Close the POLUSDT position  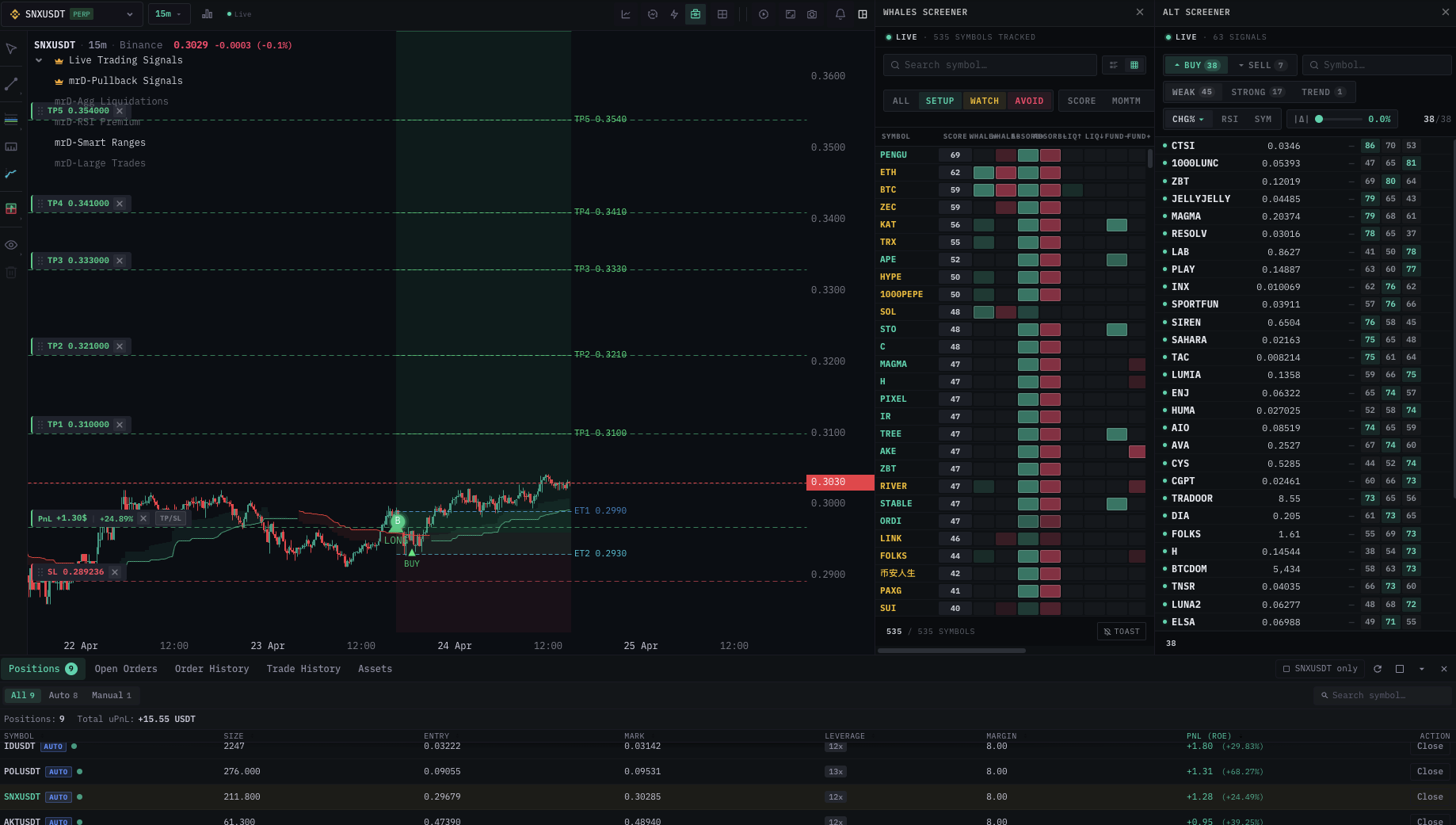click(1430, 772)
